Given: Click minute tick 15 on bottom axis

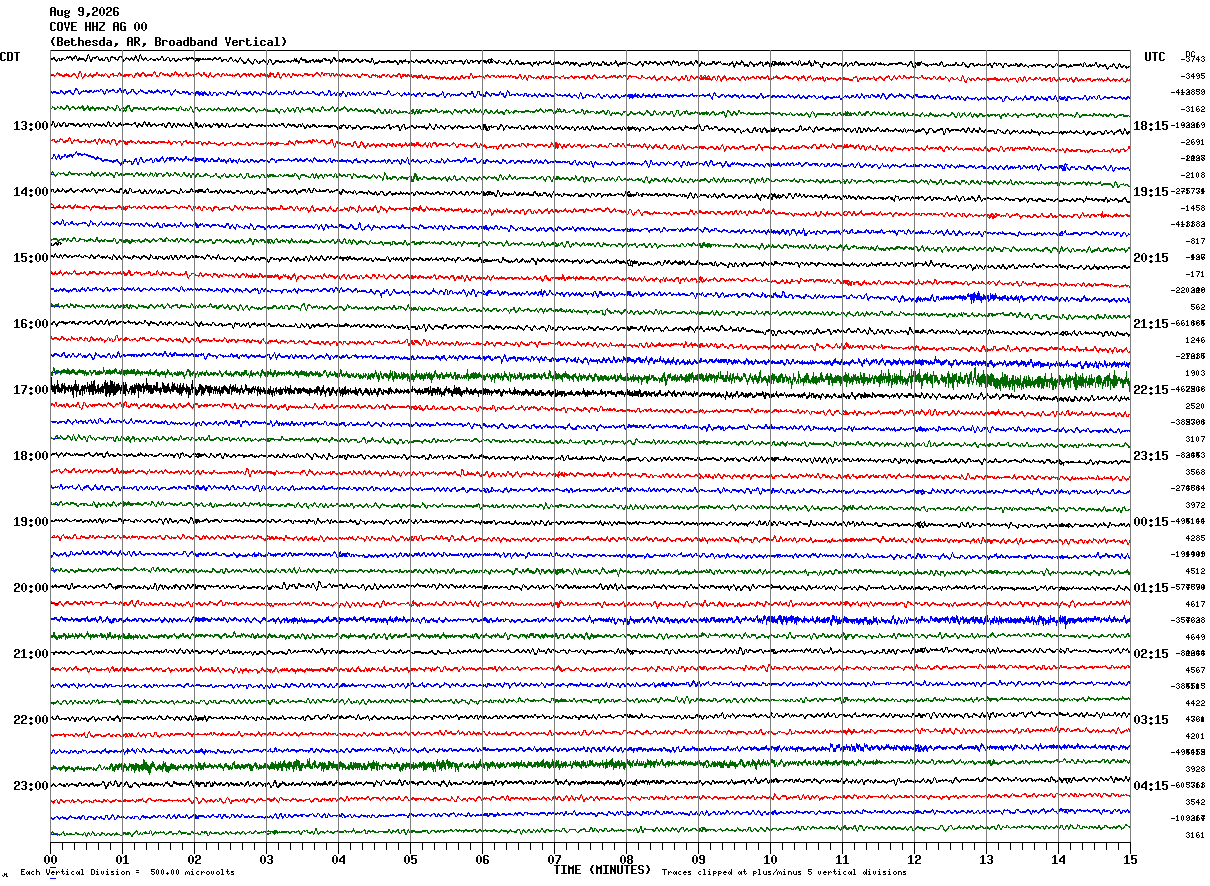Looking at the screenshot, I should pyautogui.click(x=1130, y=859).
